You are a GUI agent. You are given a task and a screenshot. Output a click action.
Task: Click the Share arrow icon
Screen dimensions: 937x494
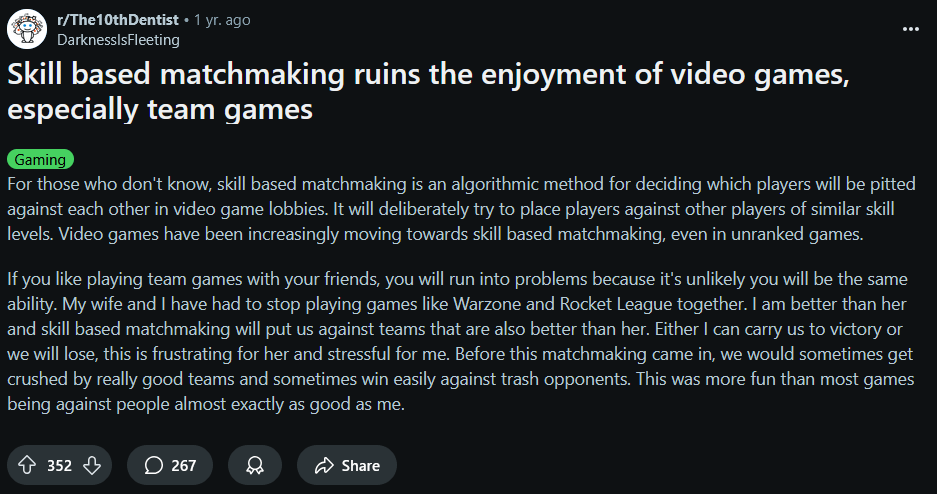coord(324,465)
